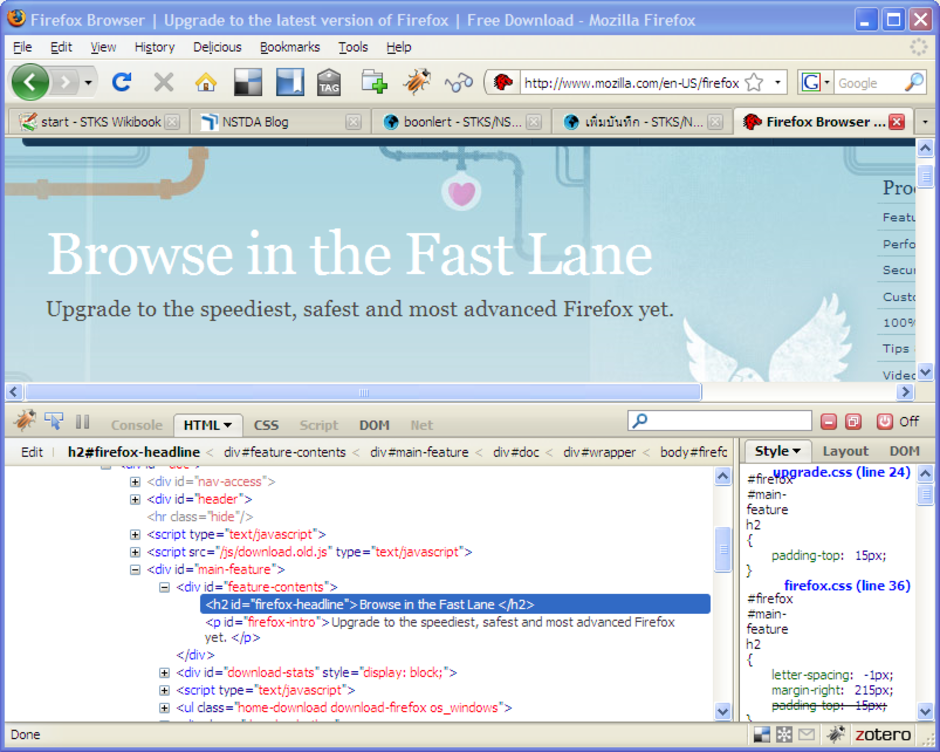Go to the Home page icon
This screenshot has height=752, width=940.
click(206, 82)
